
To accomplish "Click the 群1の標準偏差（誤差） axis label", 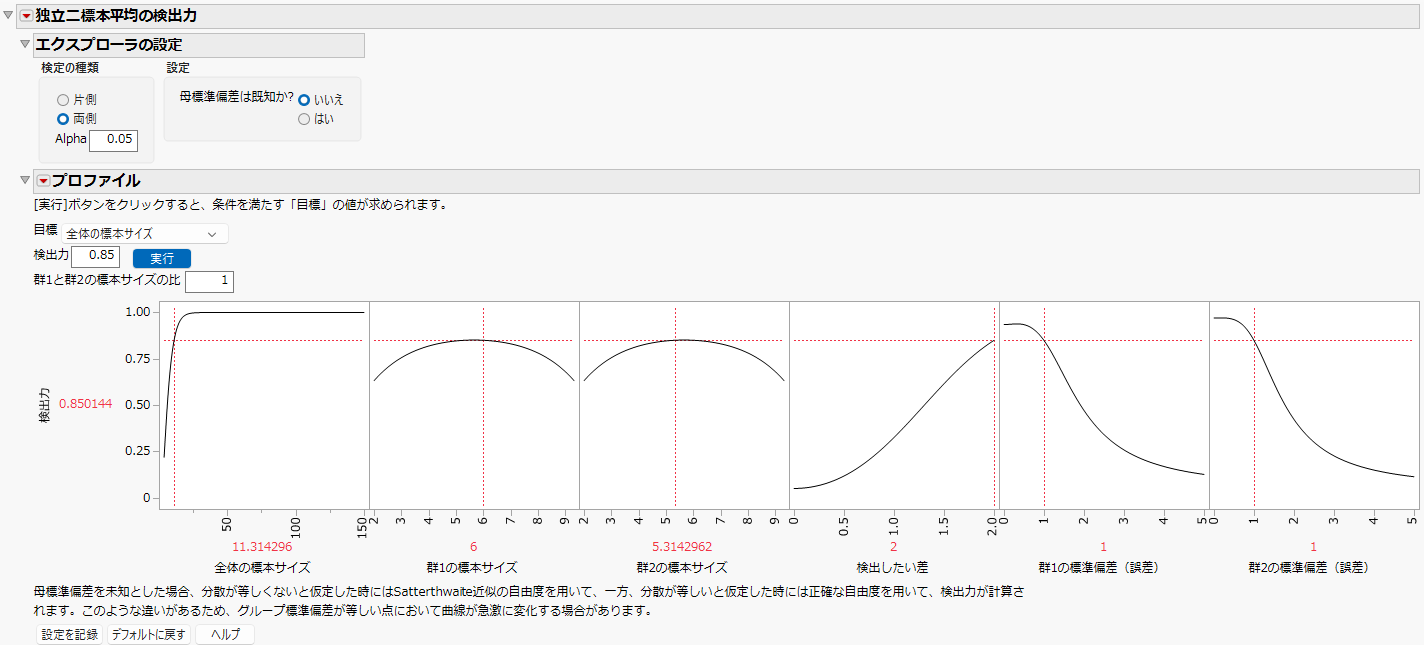I will point(1099,567).
